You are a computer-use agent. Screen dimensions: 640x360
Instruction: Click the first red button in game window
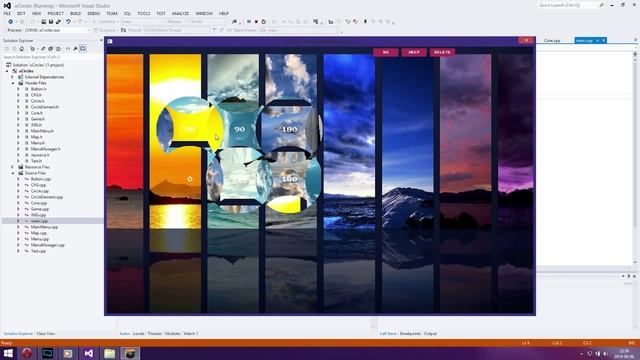click(385, 52)
